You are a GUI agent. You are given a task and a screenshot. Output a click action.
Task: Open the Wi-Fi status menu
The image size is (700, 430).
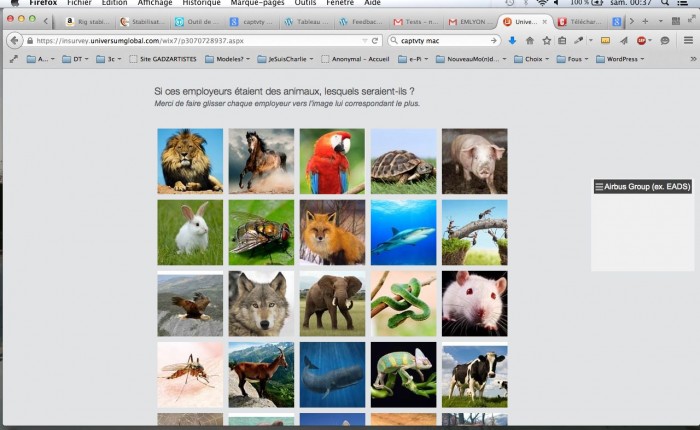point(542,3)
